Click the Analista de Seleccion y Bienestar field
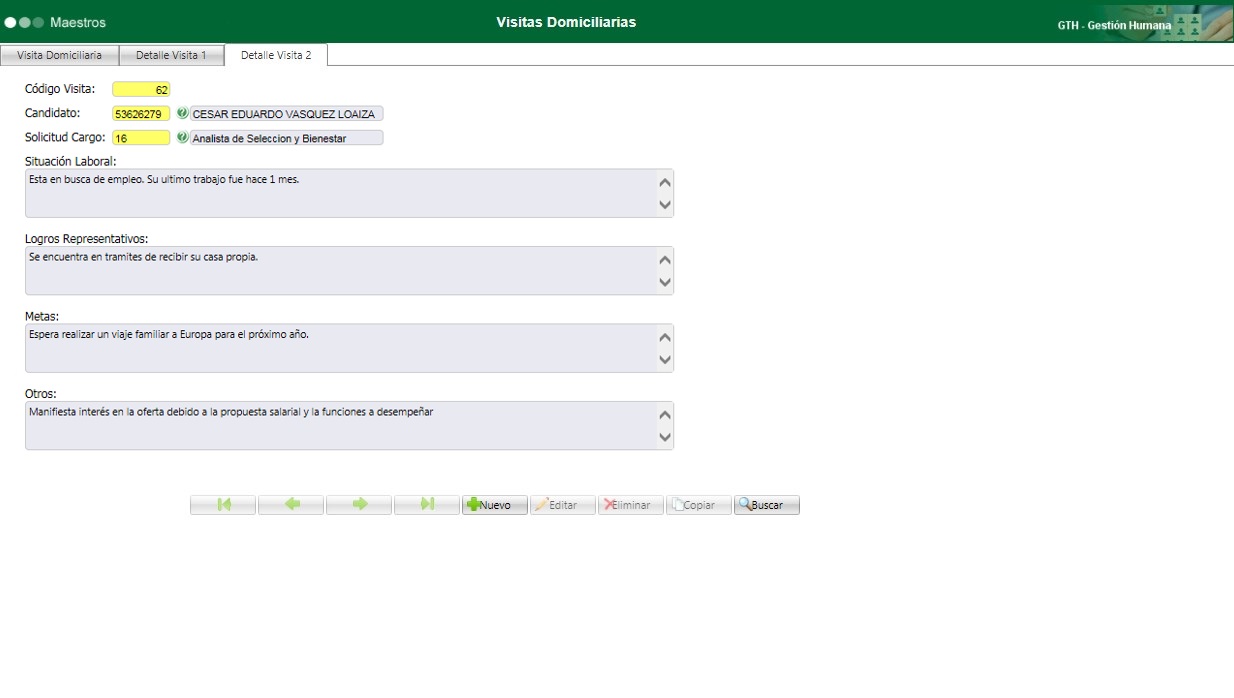Image resolution: width=1234 pixels, height=698 pixels. click(286, 138)
